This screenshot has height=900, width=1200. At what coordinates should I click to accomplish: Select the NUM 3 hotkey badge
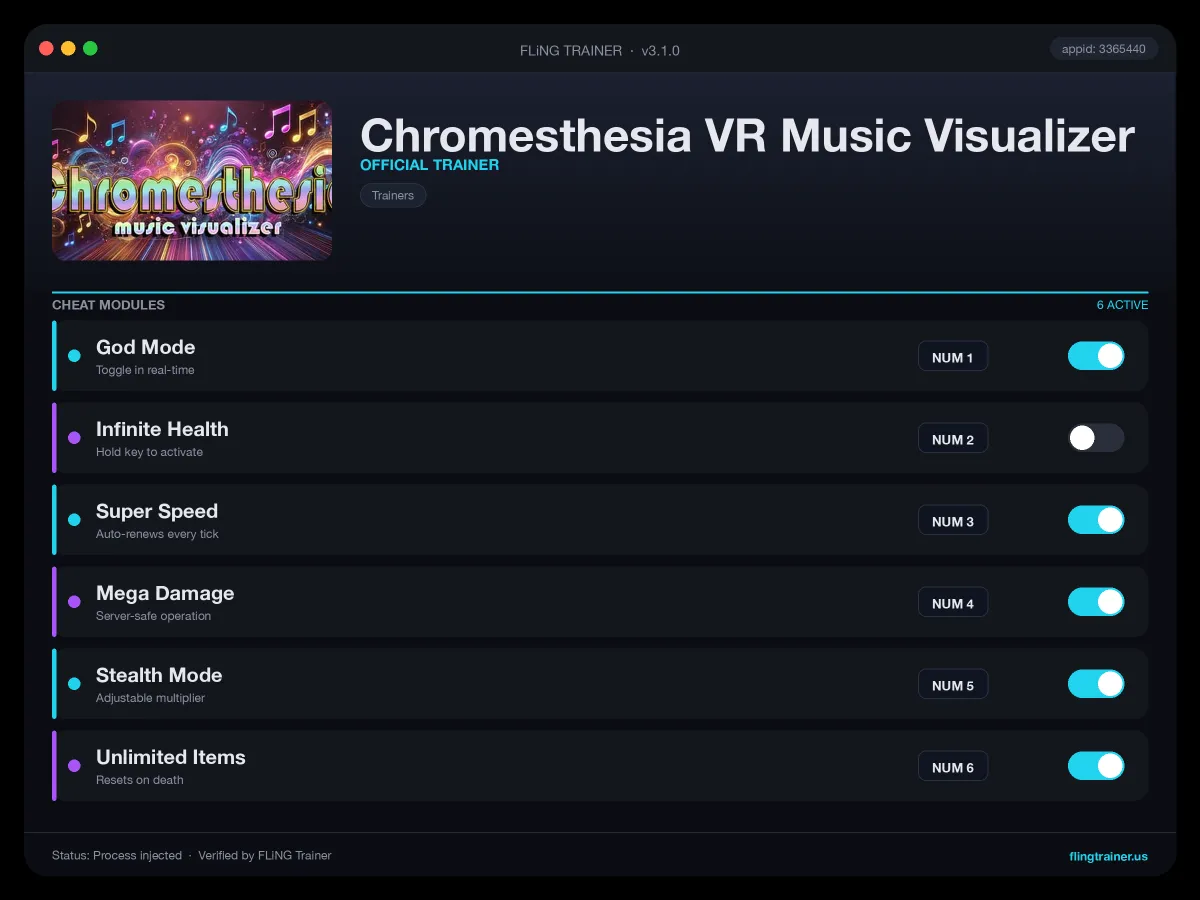tap(953, 521)
